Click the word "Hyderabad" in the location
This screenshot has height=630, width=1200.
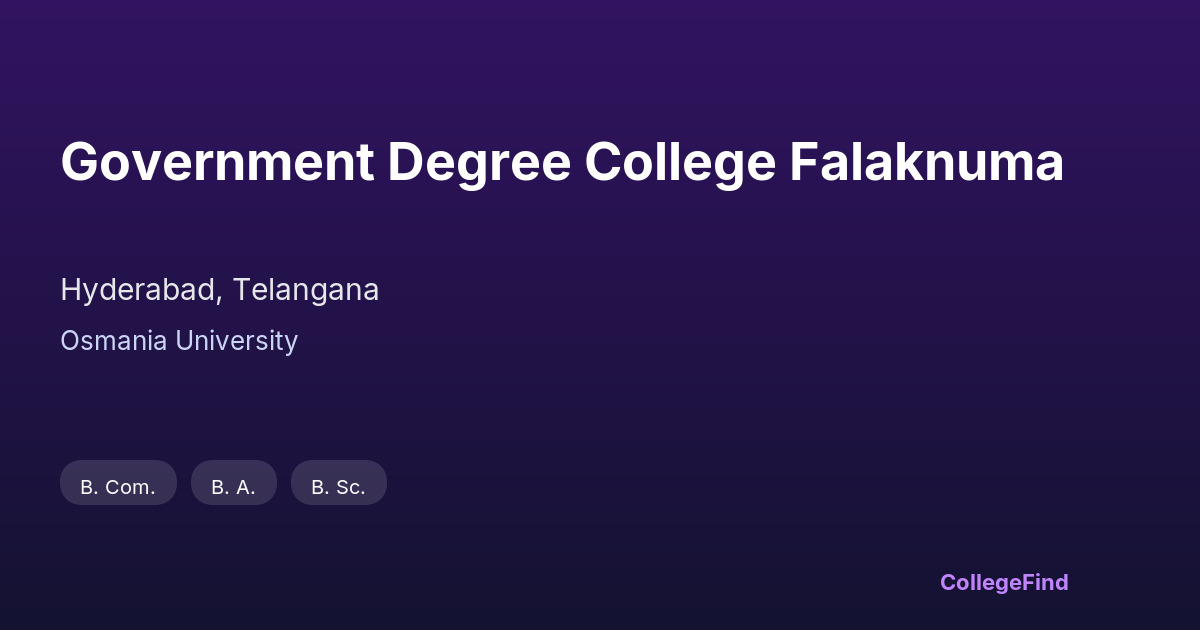(140, 291)
